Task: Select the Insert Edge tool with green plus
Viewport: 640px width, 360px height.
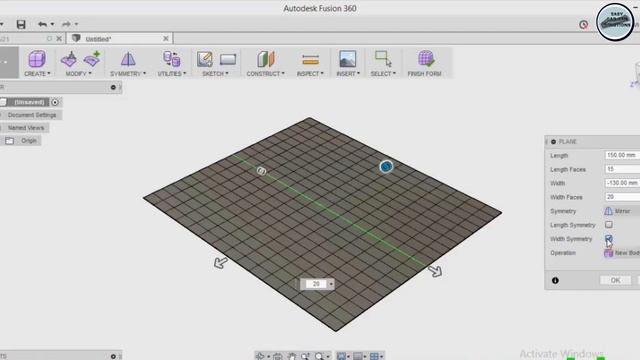Action: [x=92, y=59]
